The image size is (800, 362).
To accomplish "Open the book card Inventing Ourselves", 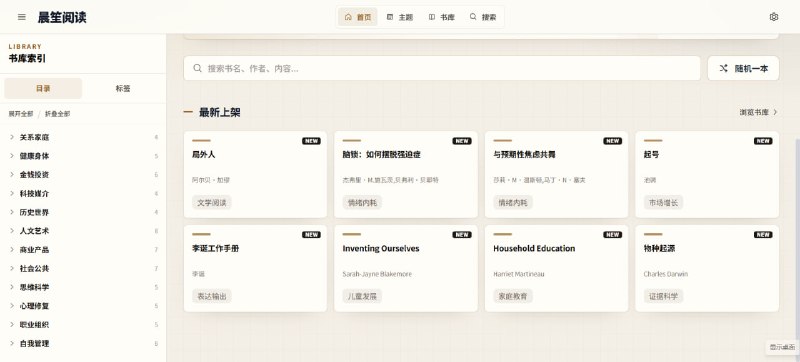I will point(406,268).
